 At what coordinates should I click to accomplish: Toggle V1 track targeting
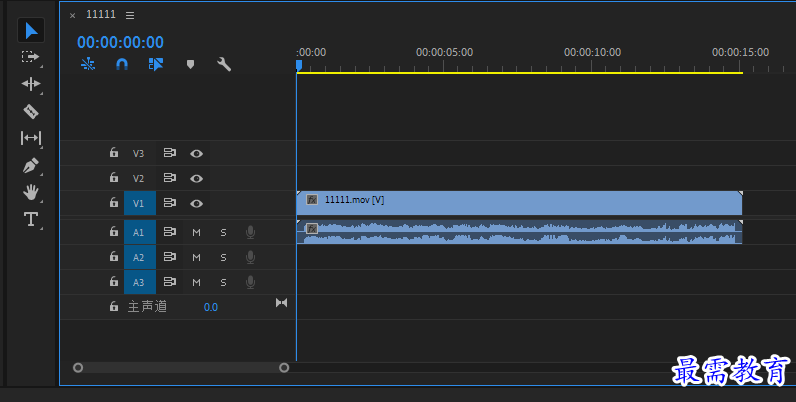(x=140, y=203)
